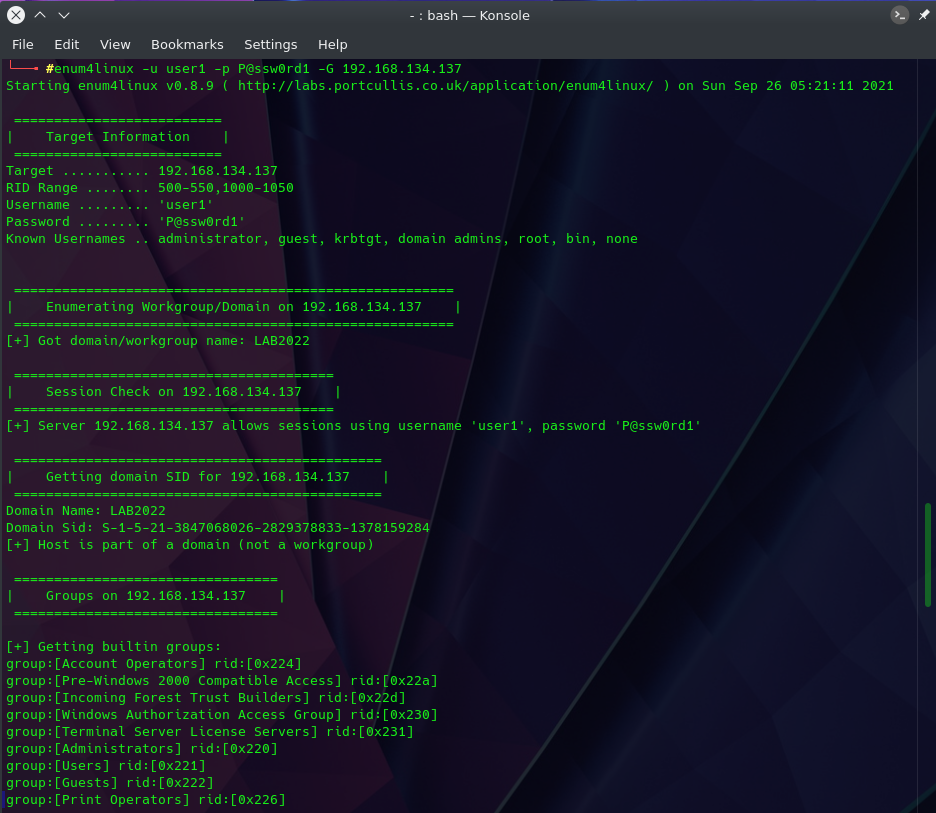This screenshot has height=813, width=936.
Task: Click the Administrators group line
Action: coord(142,749)
